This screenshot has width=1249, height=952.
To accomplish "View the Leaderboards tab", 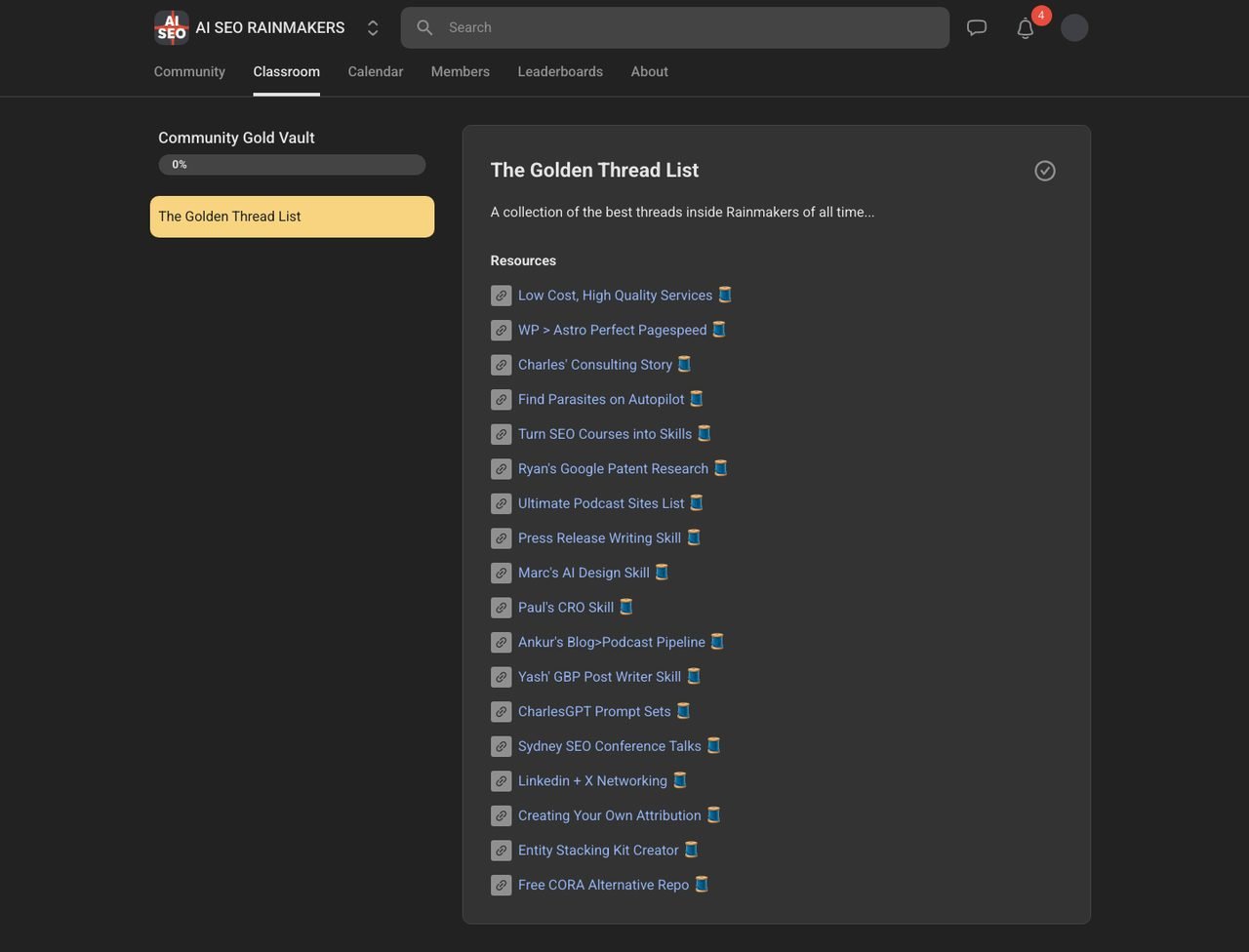I will point(560,71).
